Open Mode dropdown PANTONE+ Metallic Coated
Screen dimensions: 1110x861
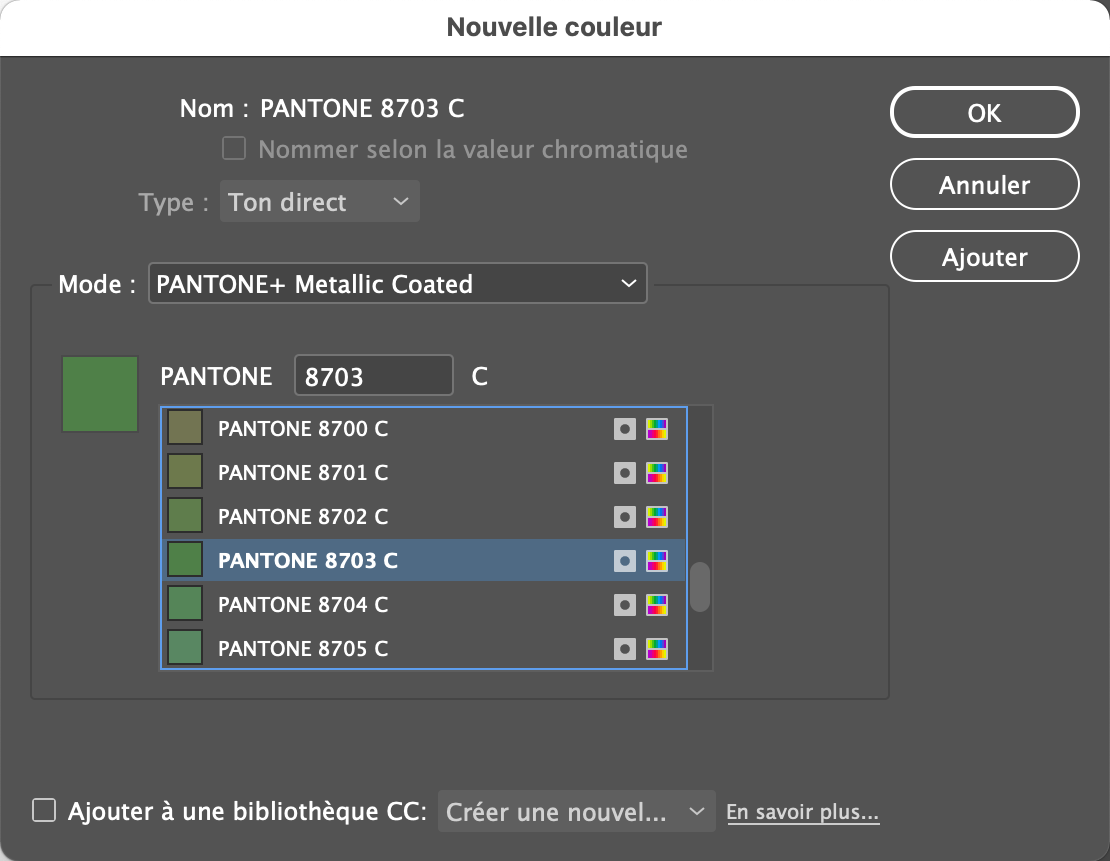(x=397, y=284)
